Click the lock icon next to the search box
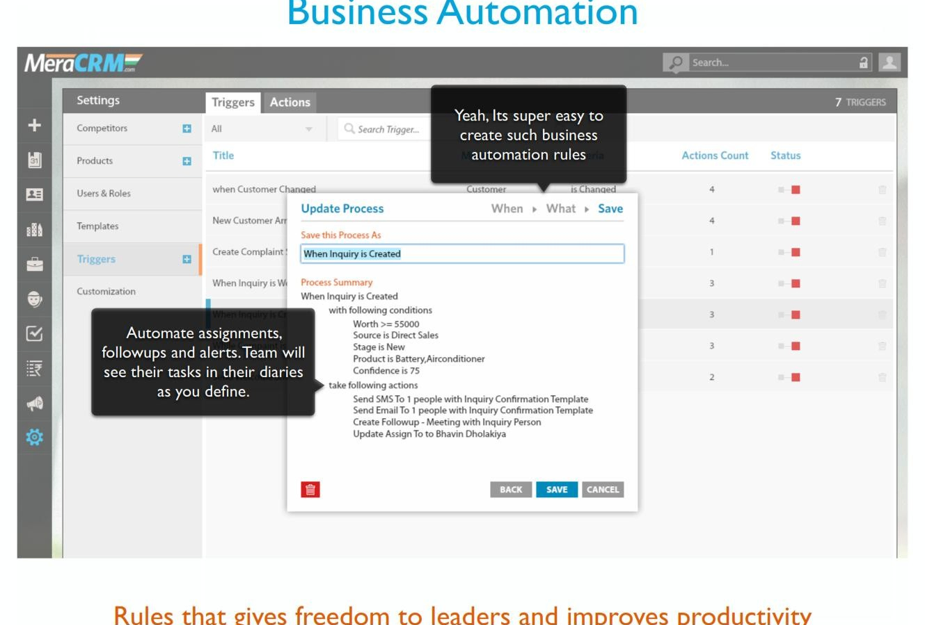The image size is (925, 625). coord(863,62)
